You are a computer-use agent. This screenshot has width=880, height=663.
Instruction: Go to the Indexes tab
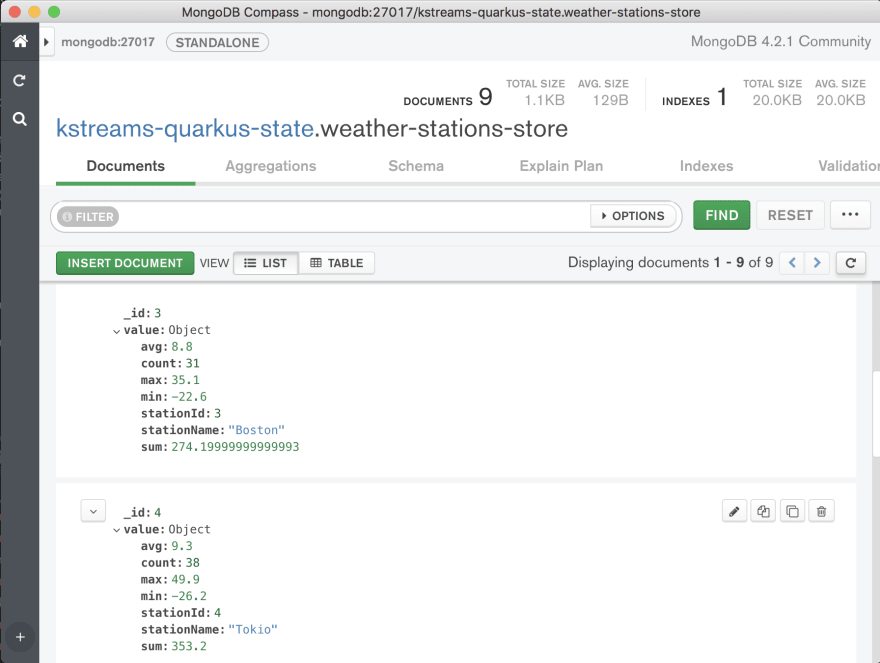[707, 166]
